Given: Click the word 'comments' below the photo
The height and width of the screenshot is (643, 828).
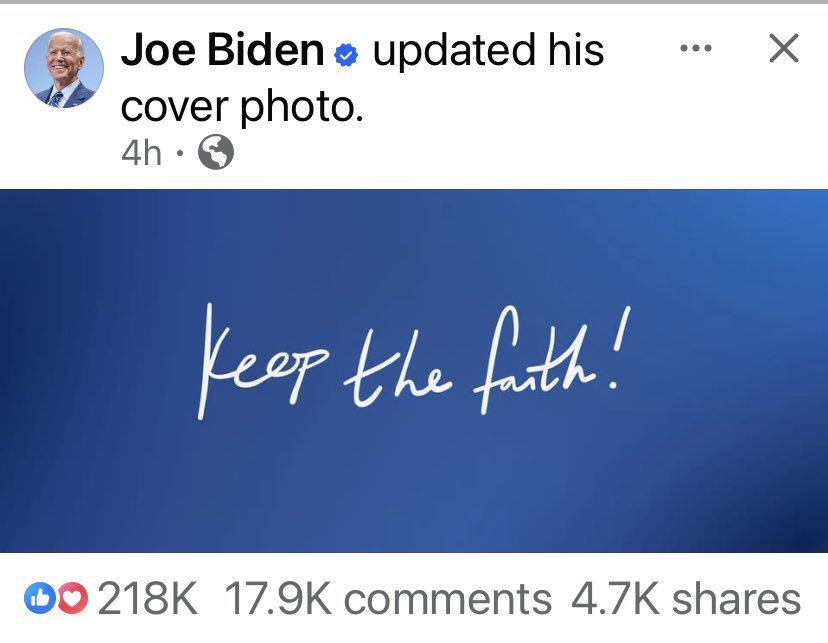Looking at the screenshot, I should click(448, 600).
